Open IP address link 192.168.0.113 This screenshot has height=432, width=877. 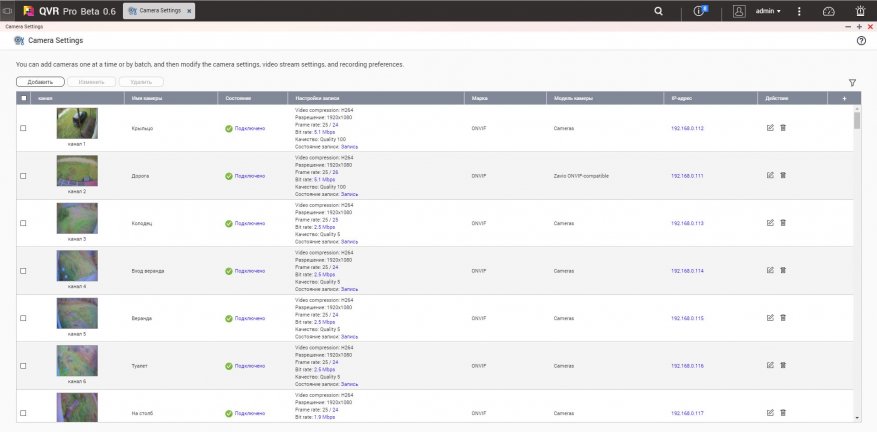[687, 223]
